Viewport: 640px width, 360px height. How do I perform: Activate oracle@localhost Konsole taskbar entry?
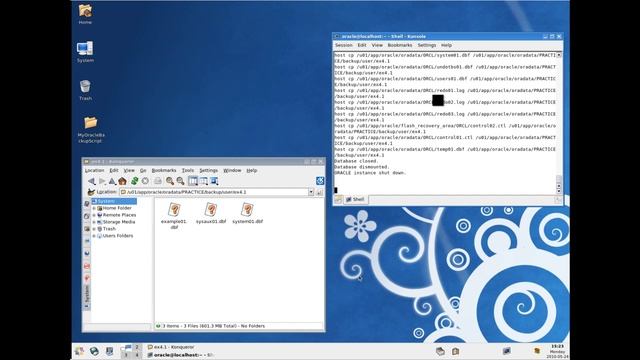tap(180, 355)
